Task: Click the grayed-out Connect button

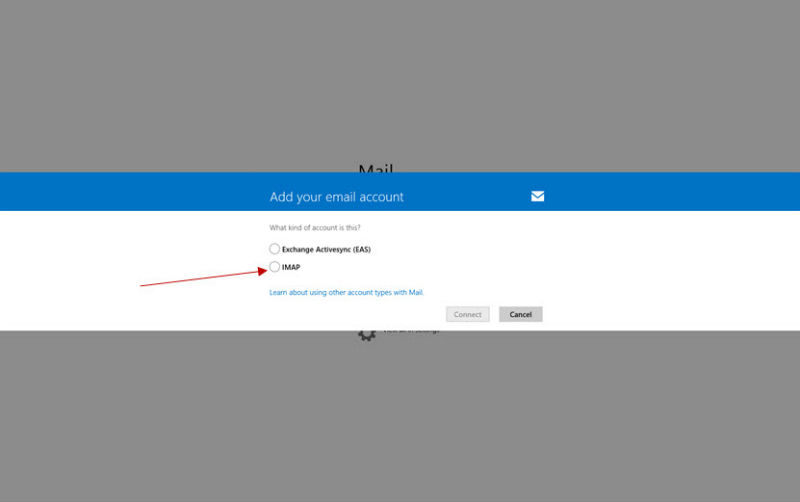Action: 467,314
